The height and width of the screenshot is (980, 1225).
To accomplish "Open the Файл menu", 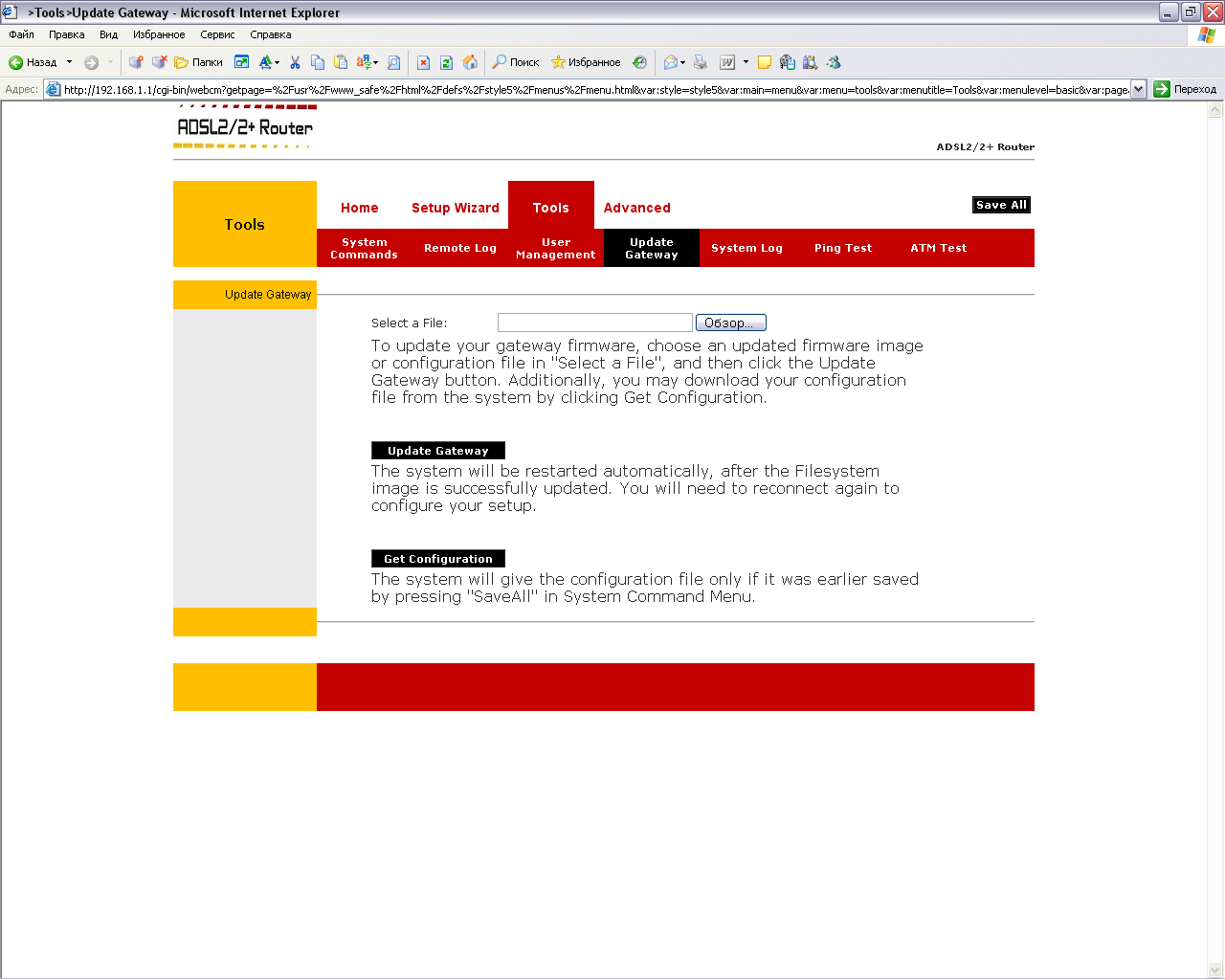I will tap(21, 34).
